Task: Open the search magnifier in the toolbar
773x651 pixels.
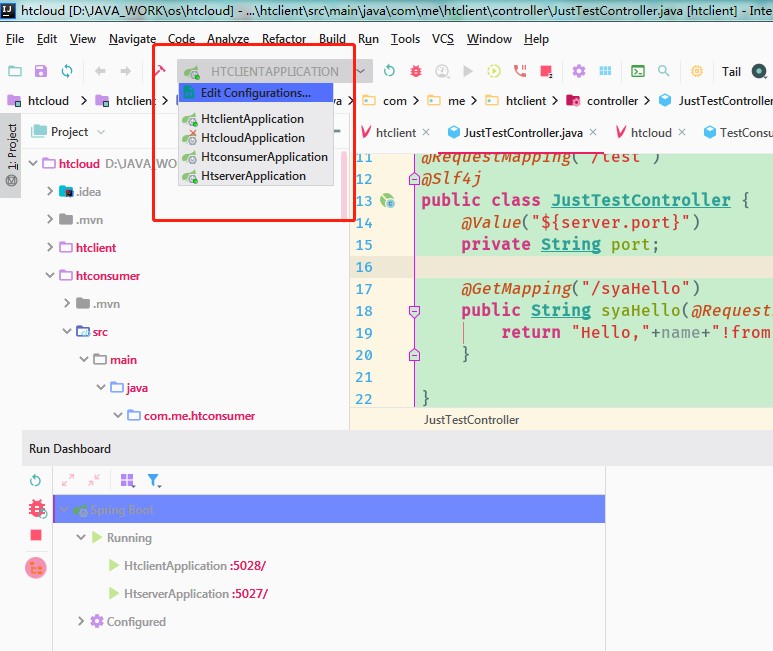Action: pyautogui.click(x=664, y=71)
